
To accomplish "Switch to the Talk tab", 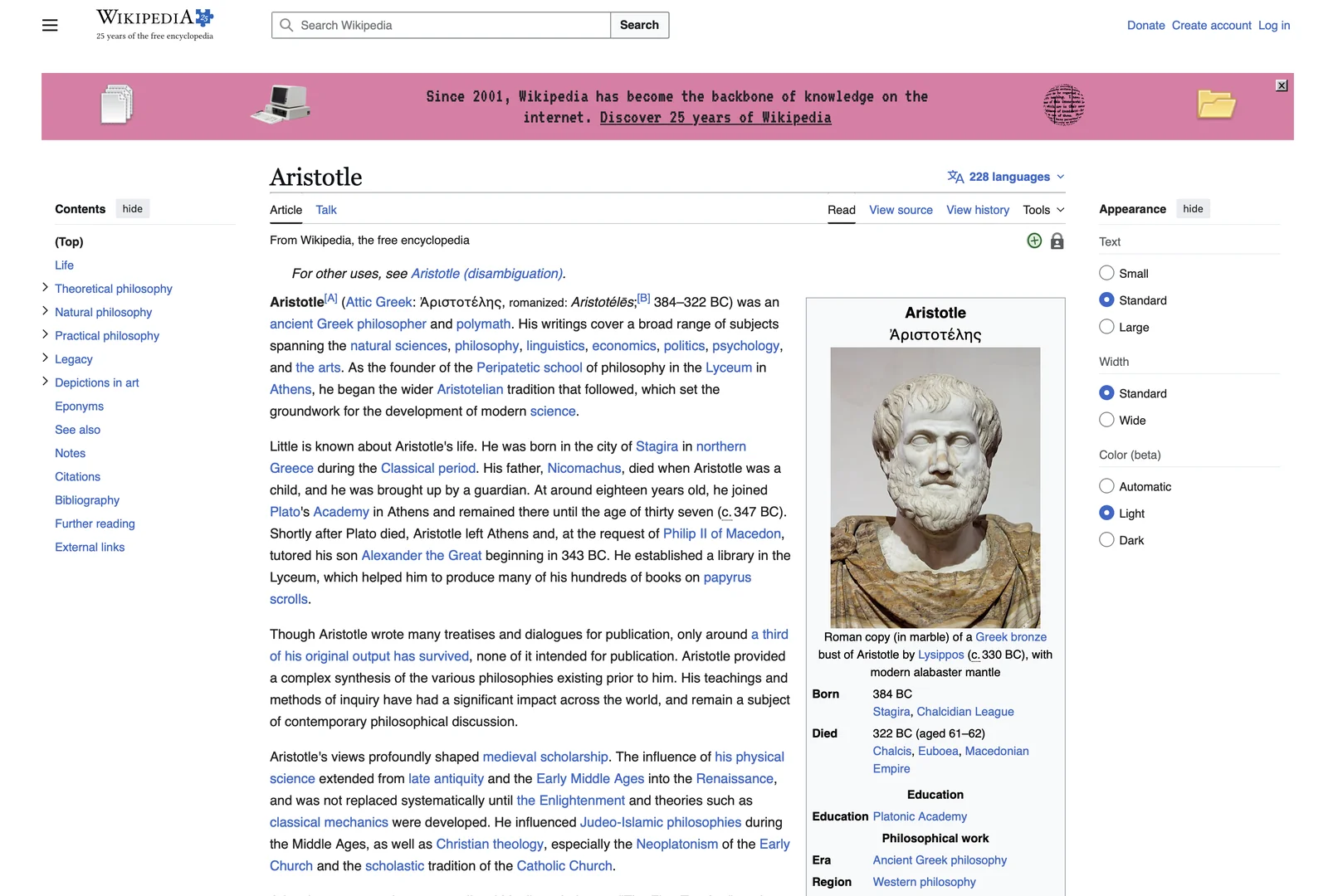I will pos(325,210).
